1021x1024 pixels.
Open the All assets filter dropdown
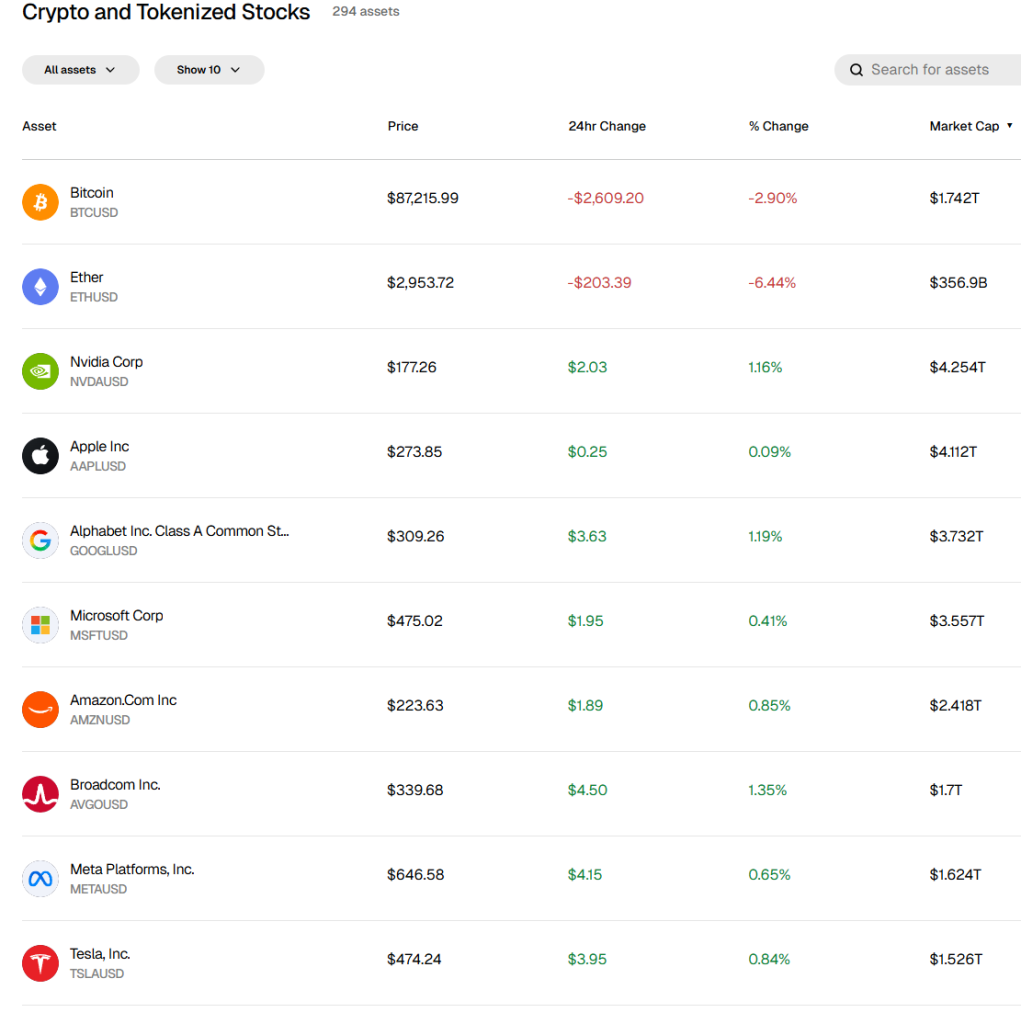tap(80, 70)
